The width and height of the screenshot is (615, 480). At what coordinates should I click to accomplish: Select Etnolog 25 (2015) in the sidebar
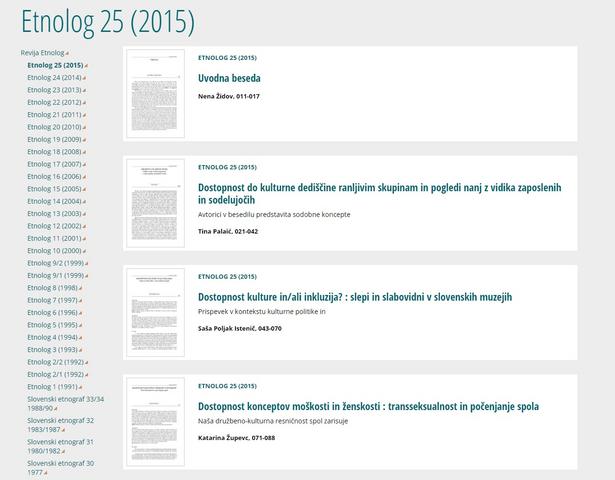pyautogui.click(x=55, y=65)
